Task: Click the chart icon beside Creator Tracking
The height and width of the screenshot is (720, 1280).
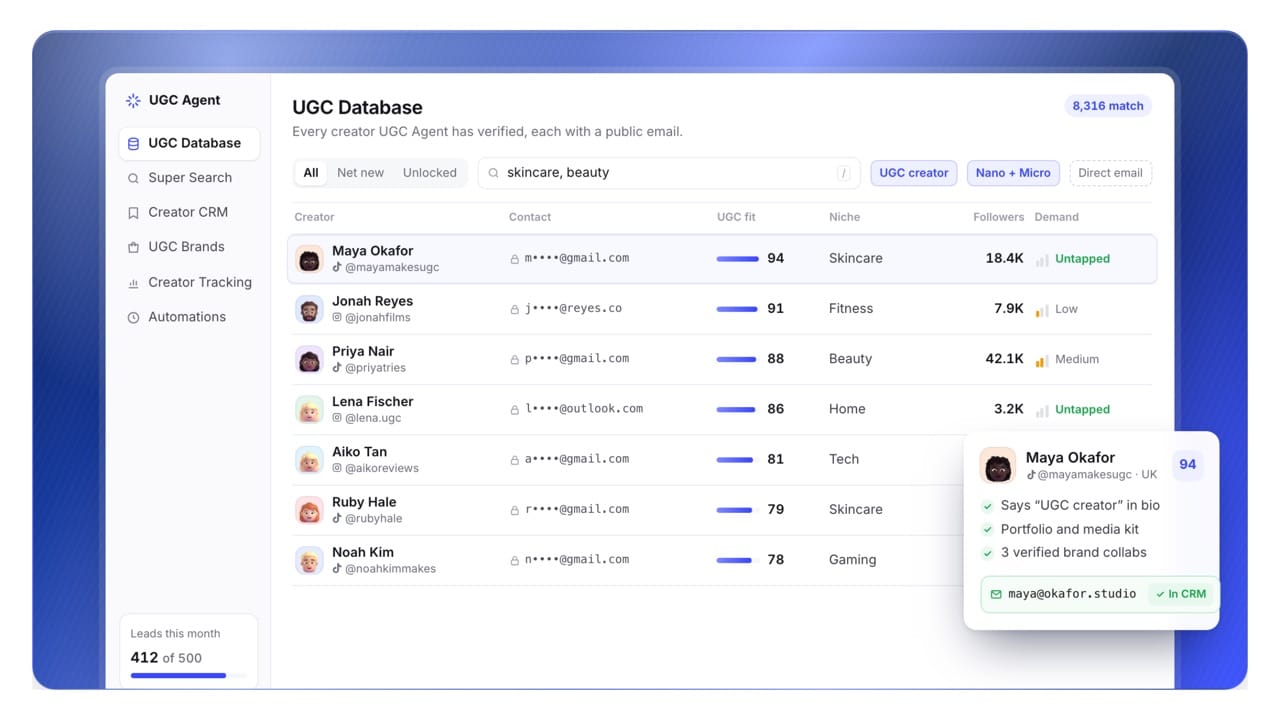Action: coord(133,283)
